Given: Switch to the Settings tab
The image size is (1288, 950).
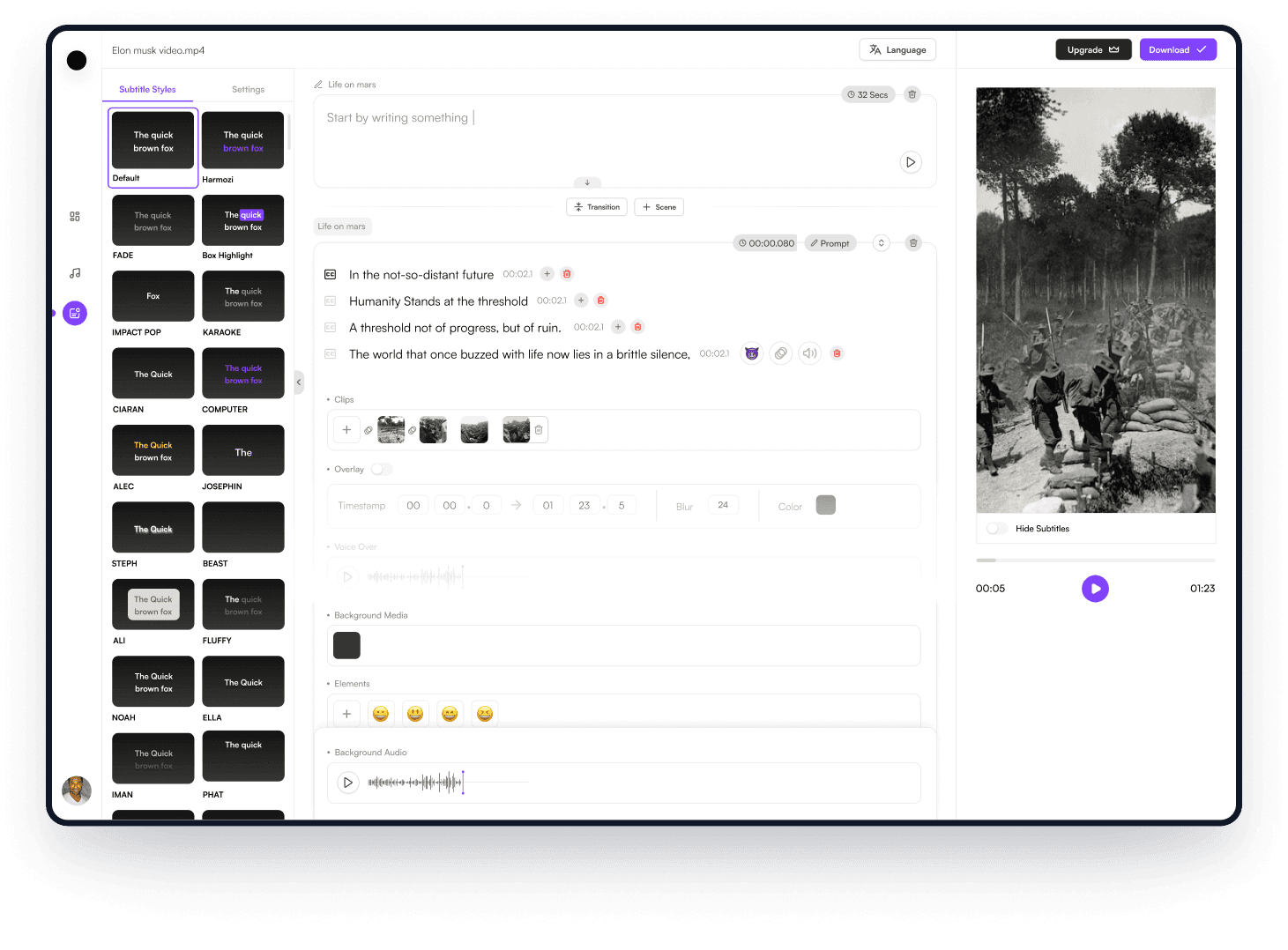Looking at the screenshot, I should click(248, 89).
